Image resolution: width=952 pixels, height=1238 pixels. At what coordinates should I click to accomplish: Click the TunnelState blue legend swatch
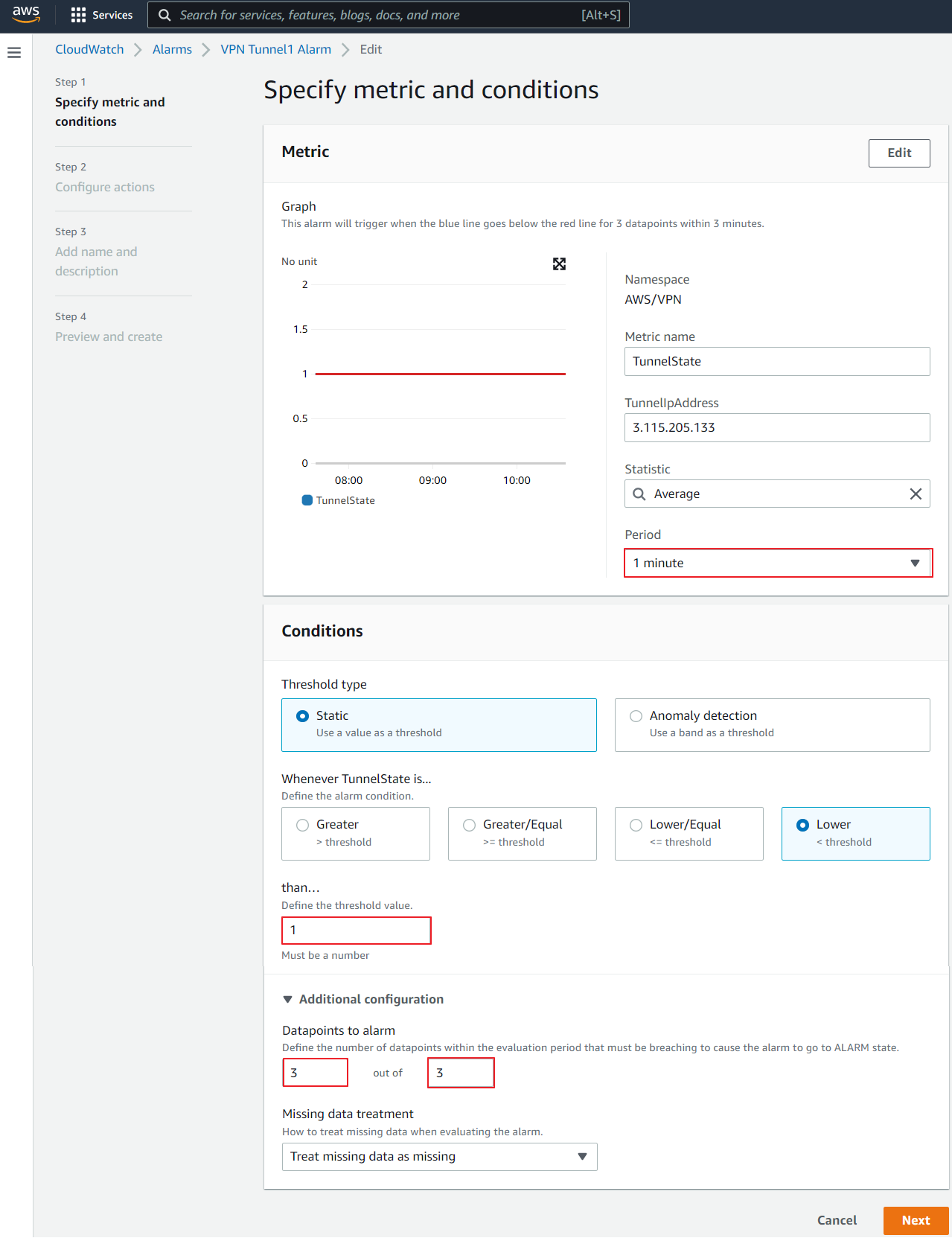[307, 500]
